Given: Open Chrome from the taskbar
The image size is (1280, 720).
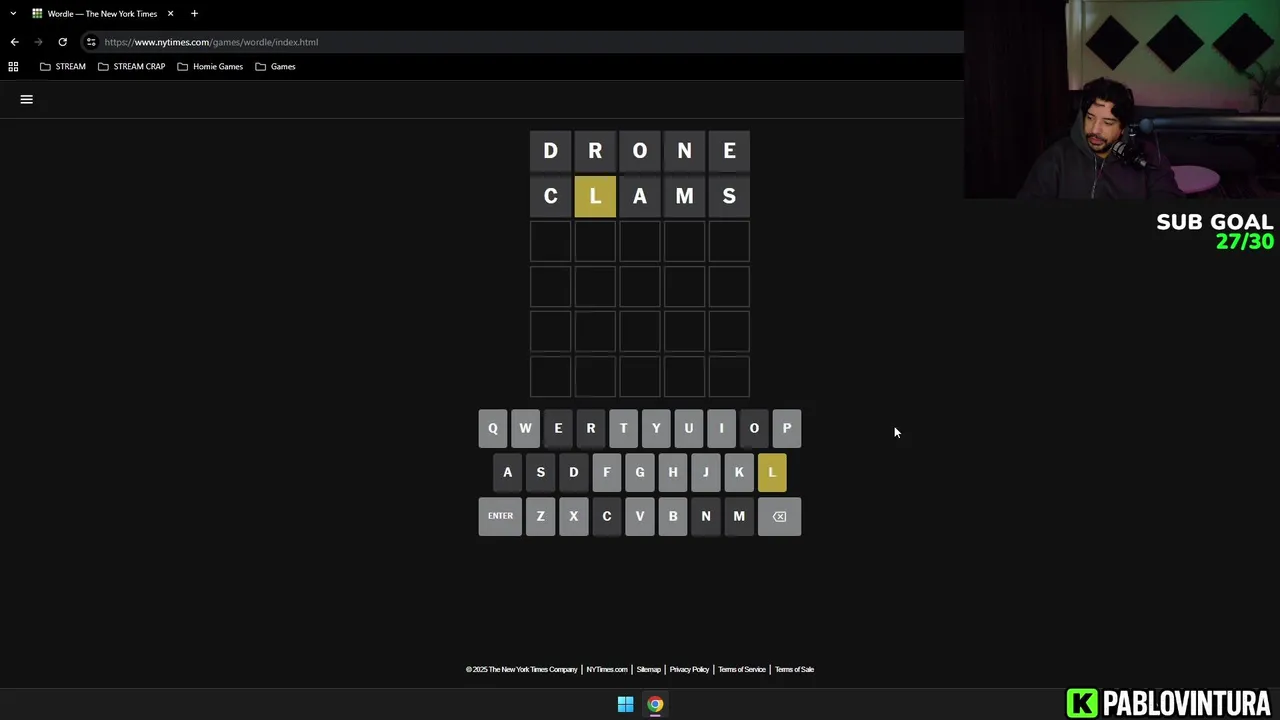Looking at the screenshot, I should coord(655,704).
